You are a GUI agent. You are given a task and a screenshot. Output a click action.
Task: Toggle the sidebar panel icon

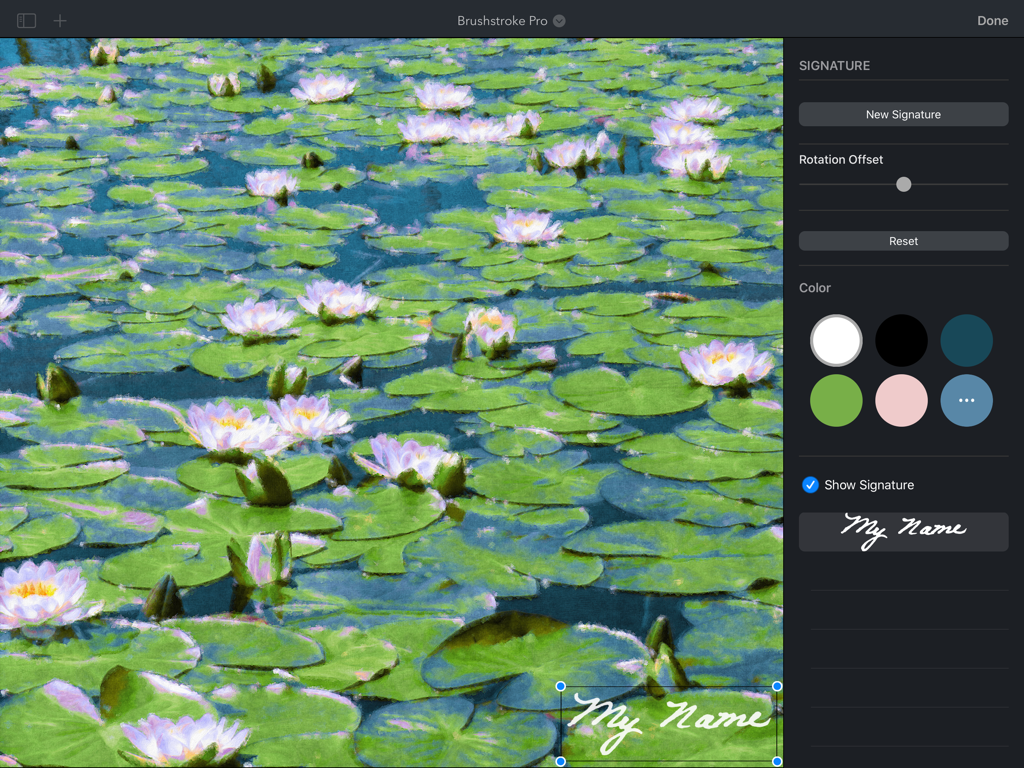tap(28, 19)
